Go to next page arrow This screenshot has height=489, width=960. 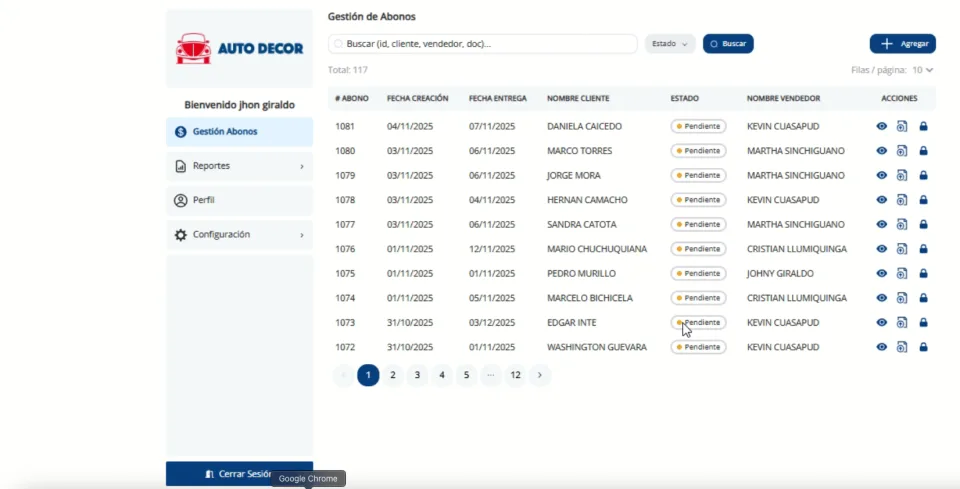539,375
